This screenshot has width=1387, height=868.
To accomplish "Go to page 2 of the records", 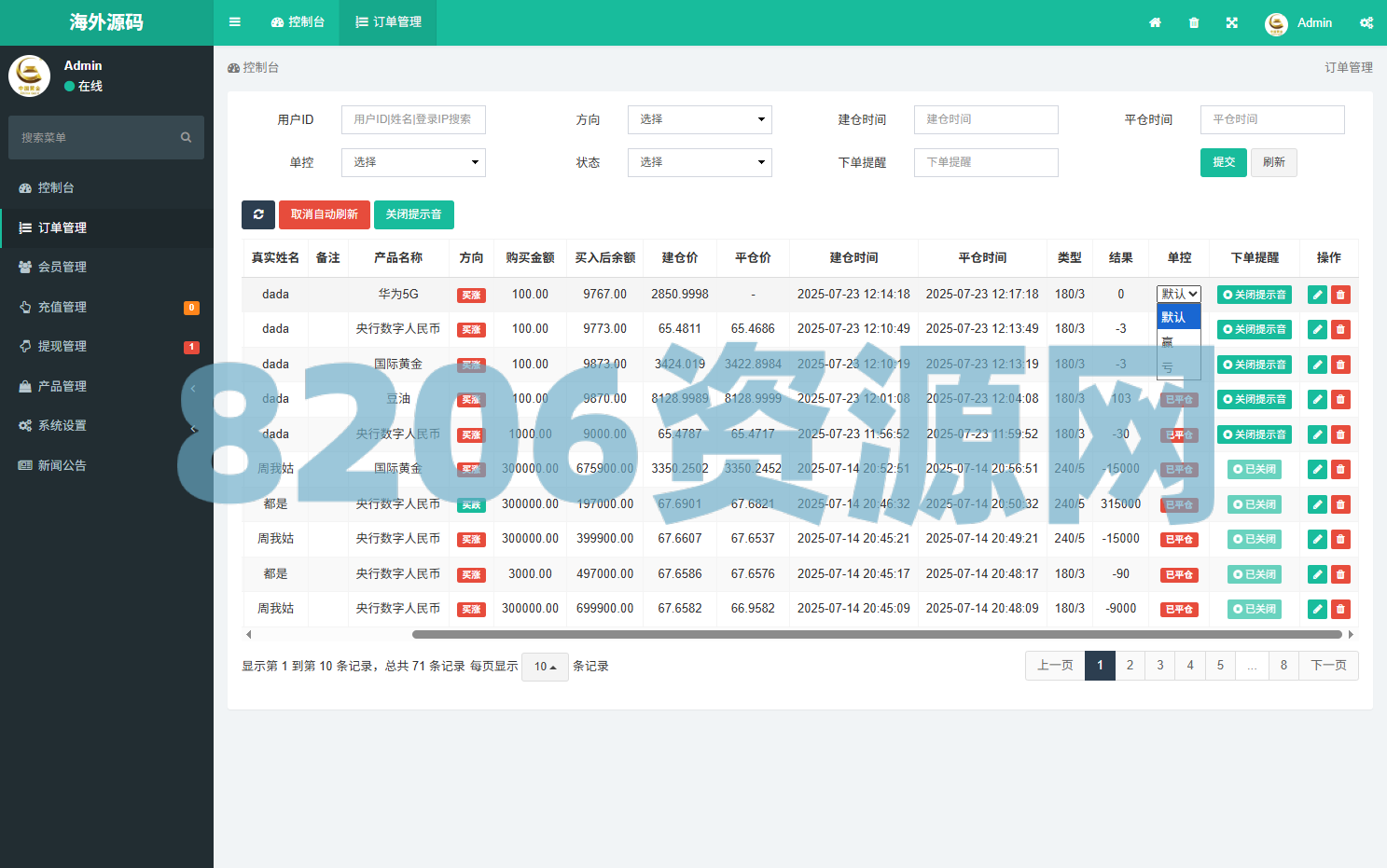I will [1130, 666].
